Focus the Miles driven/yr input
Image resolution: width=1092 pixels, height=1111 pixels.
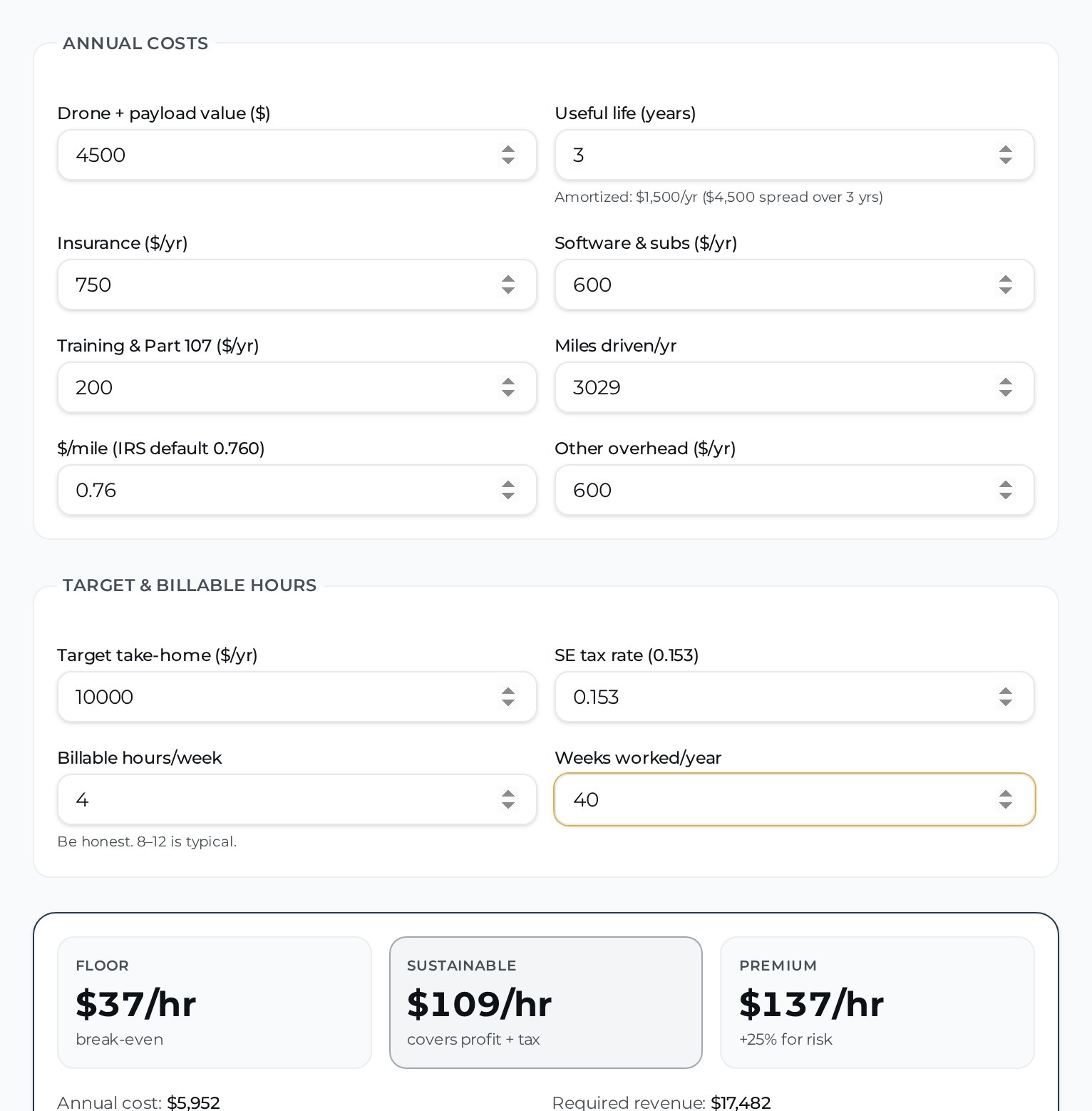(794, 387)
